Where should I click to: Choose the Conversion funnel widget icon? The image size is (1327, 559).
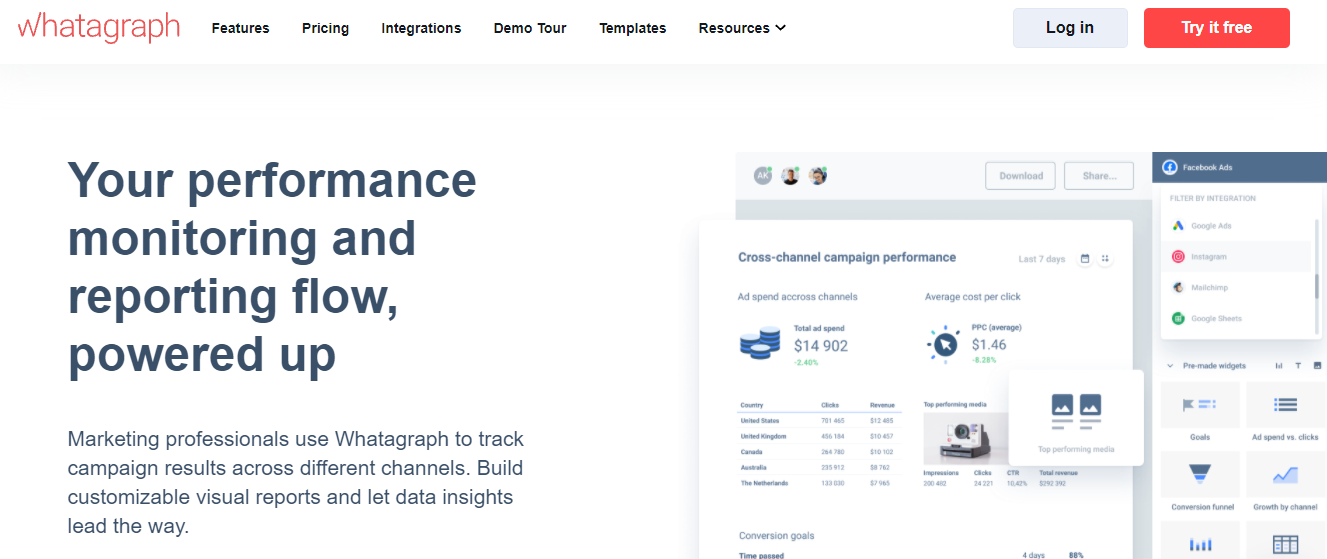[1200, 475]
